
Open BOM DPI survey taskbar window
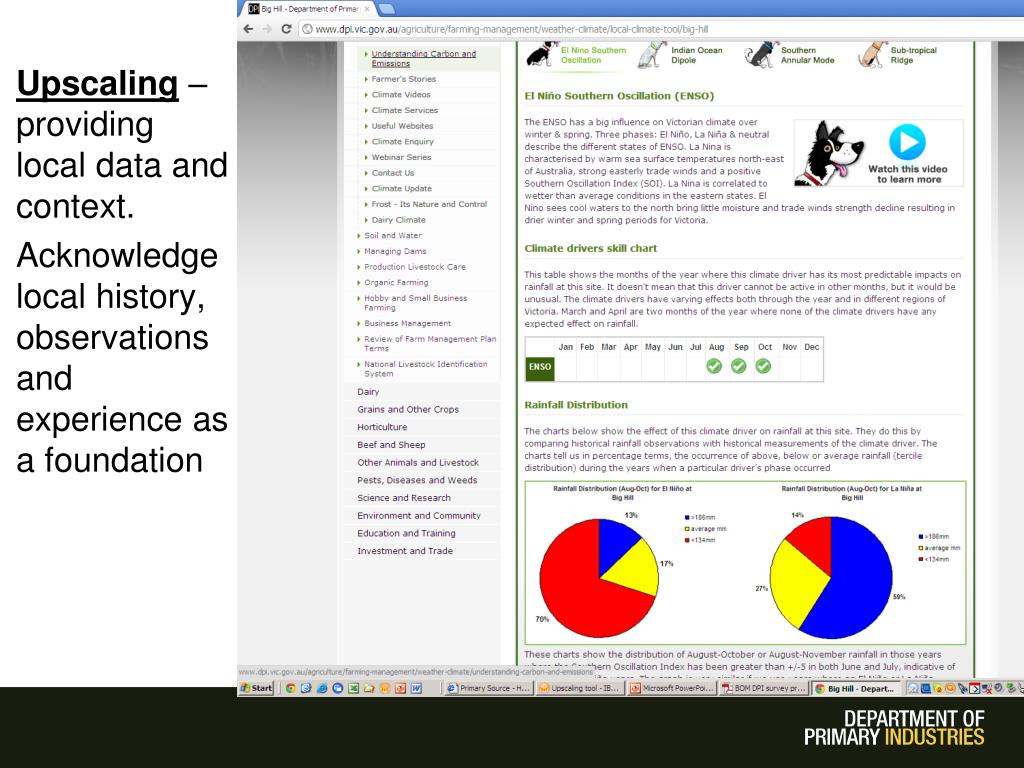point(763,688)
